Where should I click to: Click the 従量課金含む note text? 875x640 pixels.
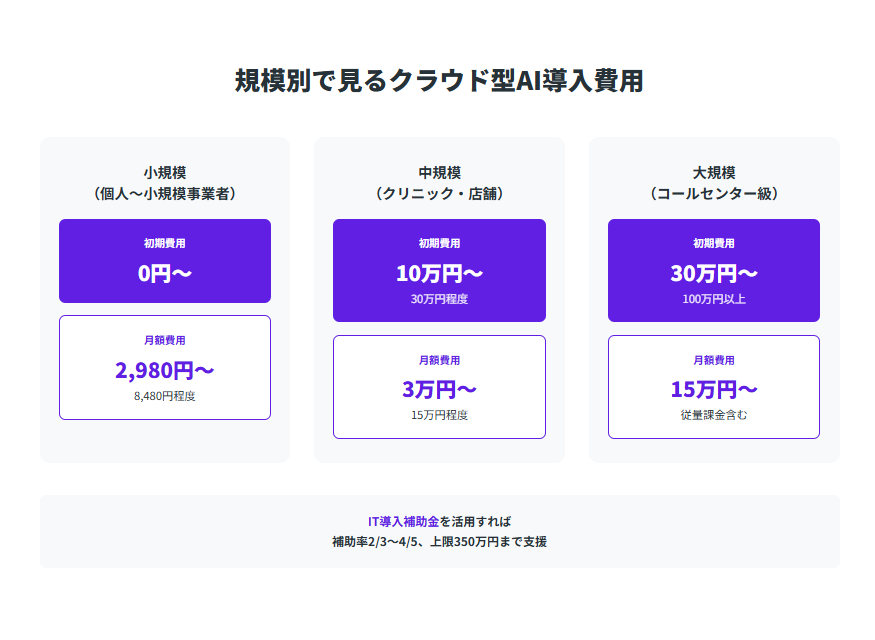click(x=713, y=415)
